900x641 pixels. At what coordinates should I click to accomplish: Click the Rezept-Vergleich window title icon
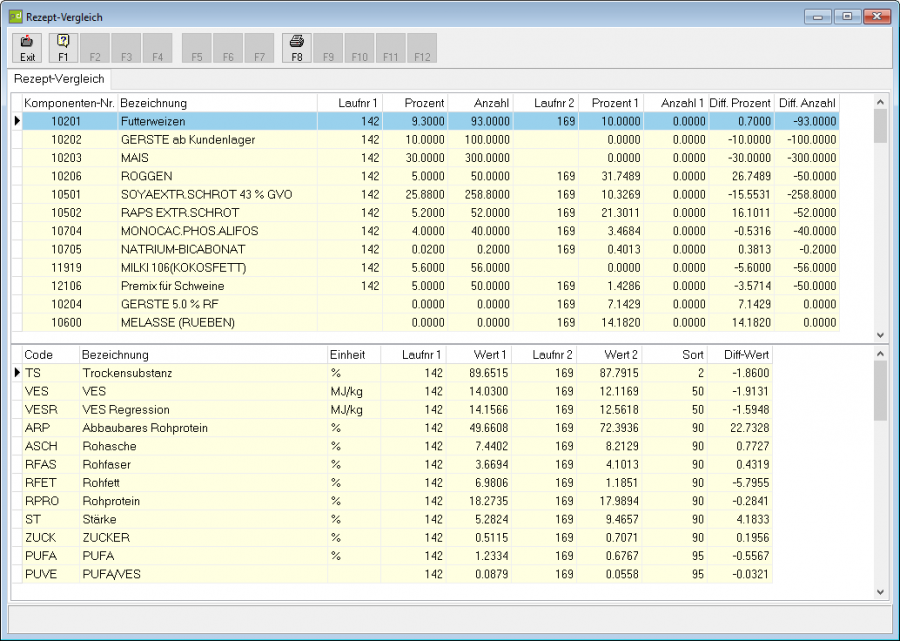tap(15, 17)
